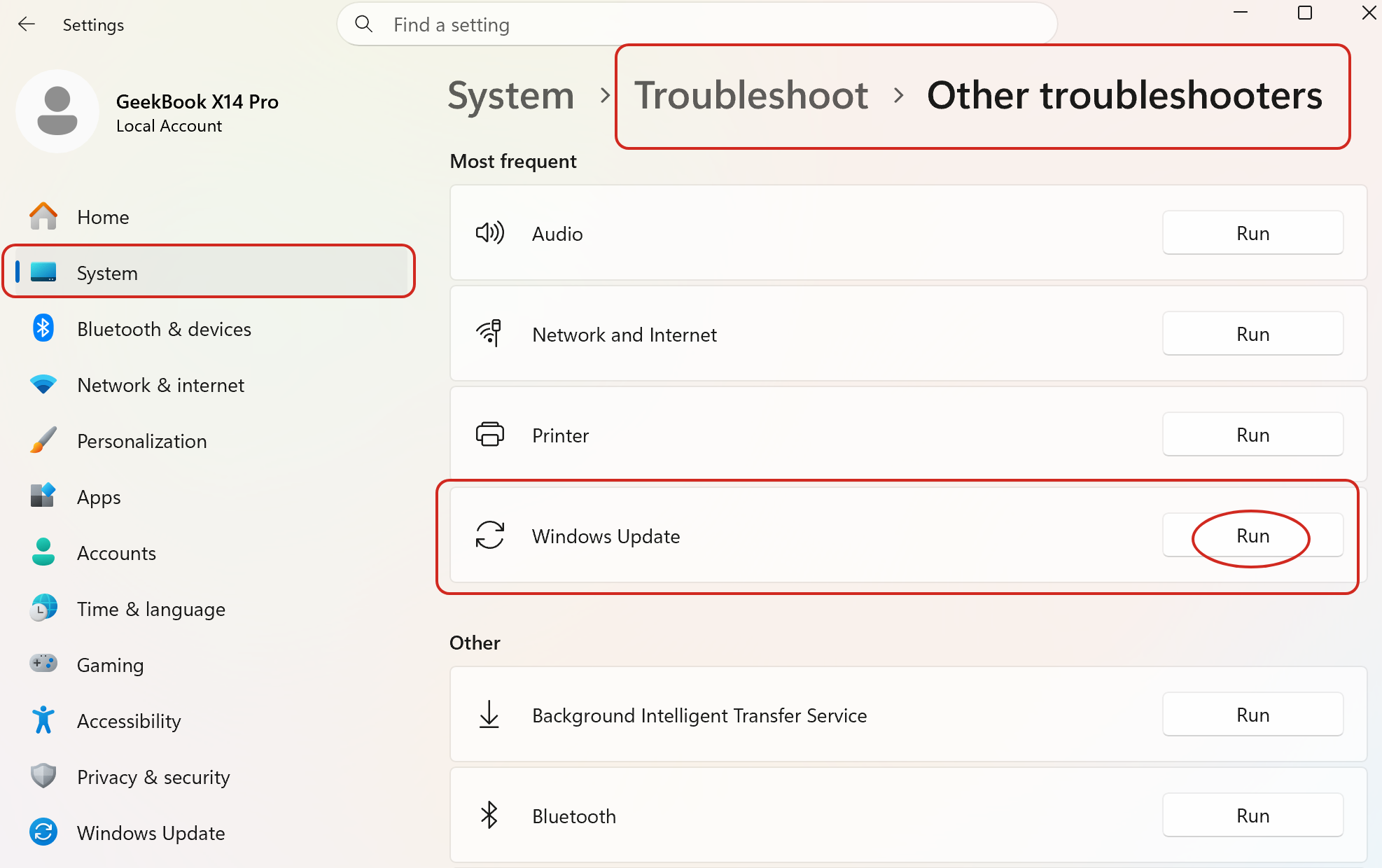Click the Windows Update sidebar icon
This screenshot has width=1382, height=868.
[x=43, y=832]
